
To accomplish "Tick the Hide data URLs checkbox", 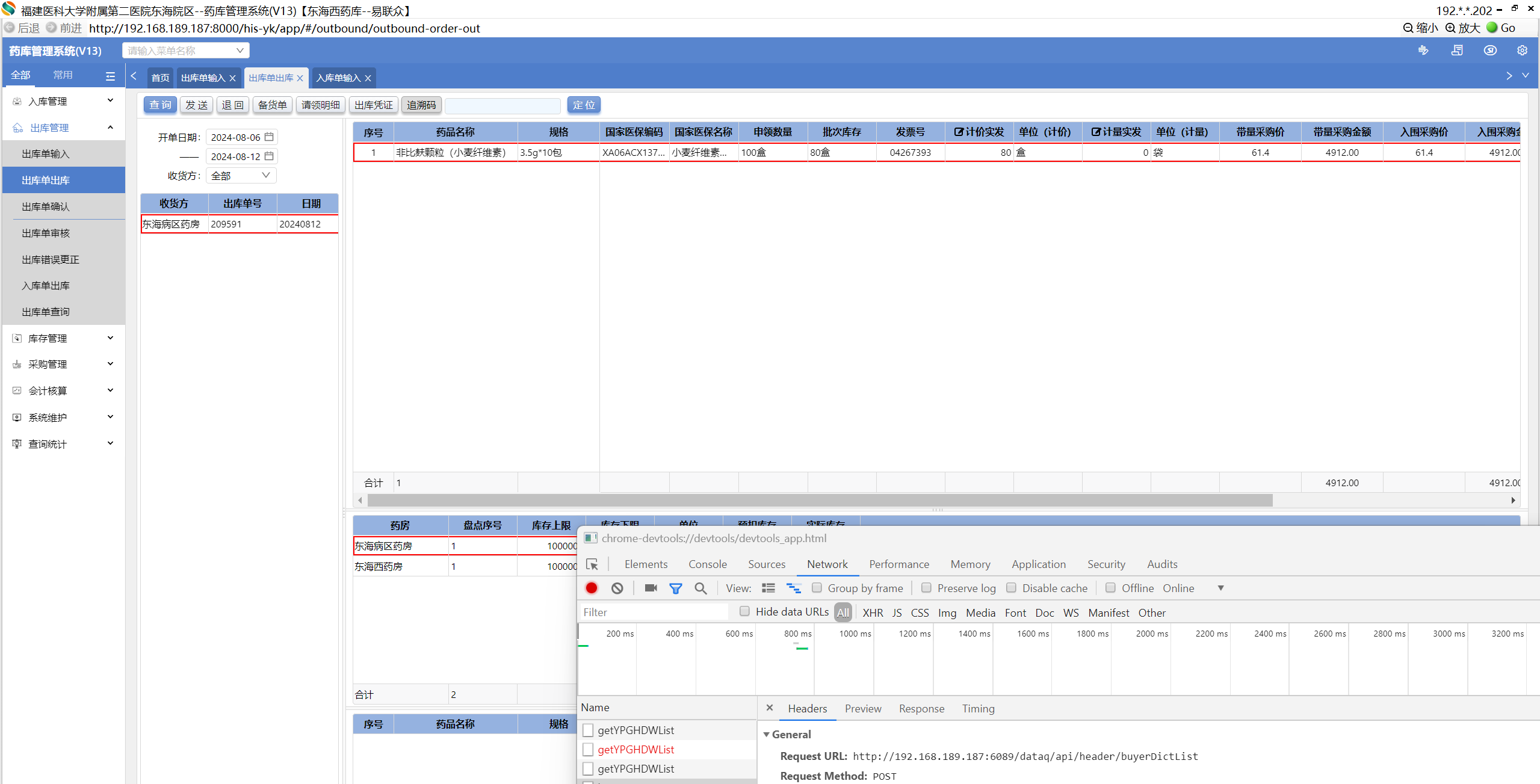I will pos(744,611).
